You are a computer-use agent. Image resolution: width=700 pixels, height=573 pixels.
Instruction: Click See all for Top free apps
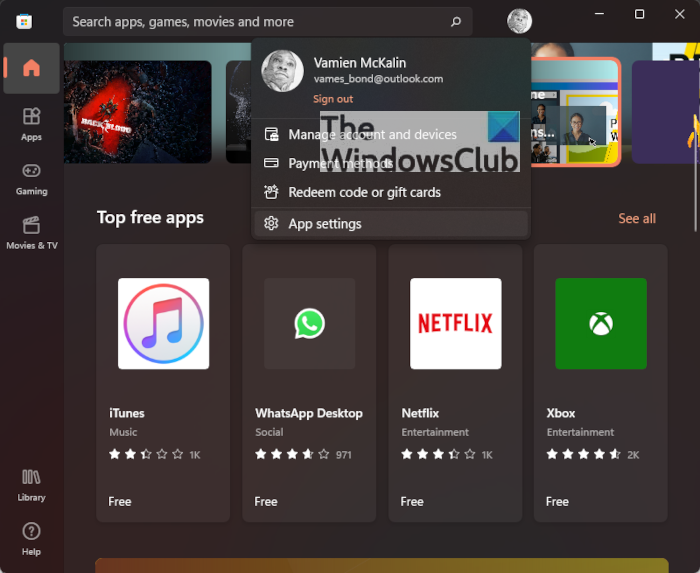tap(637, 218)
